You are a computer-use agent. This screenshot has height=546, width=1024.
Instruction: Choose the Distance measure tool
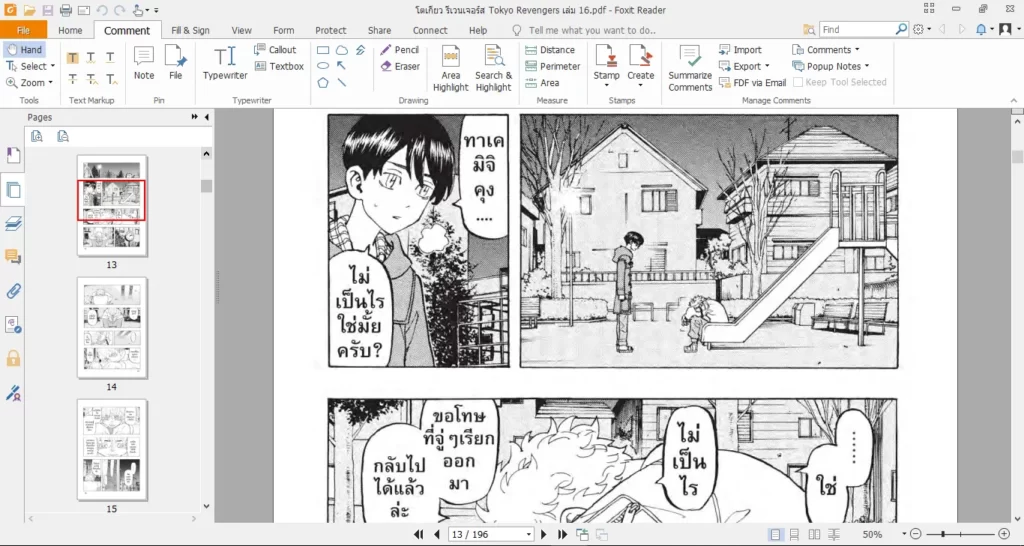pyautogui.click(x=550, y=50)
